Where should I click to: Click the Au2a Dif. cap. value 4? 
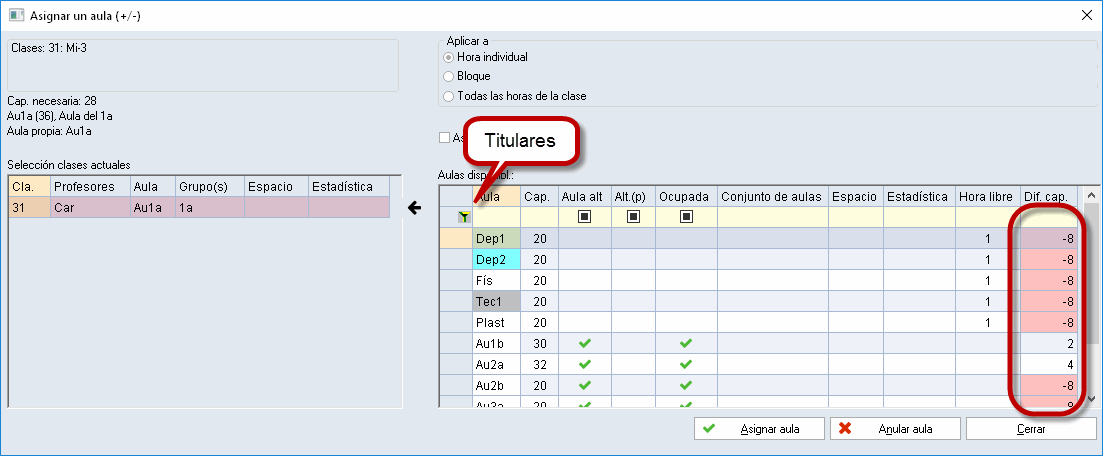(x=1049, y=365)
